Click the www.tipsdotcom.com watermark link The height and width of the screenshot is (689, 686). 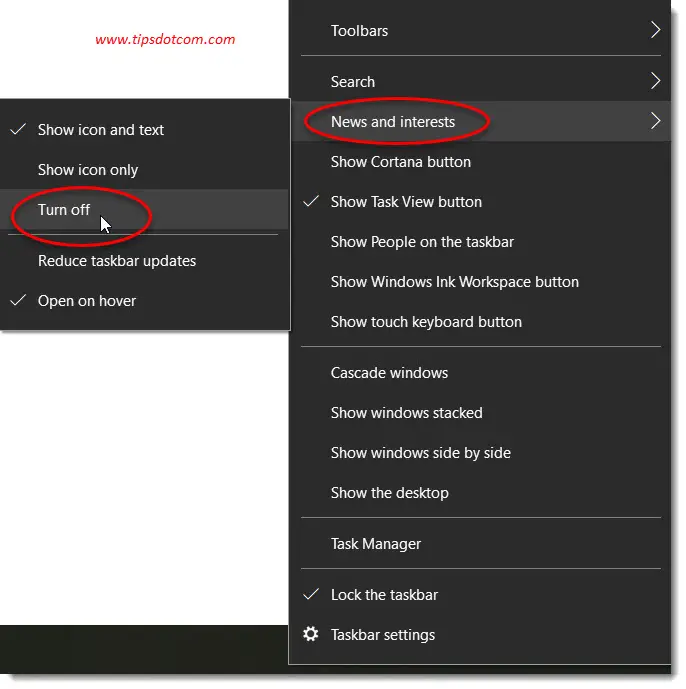[x=165, y=40]
